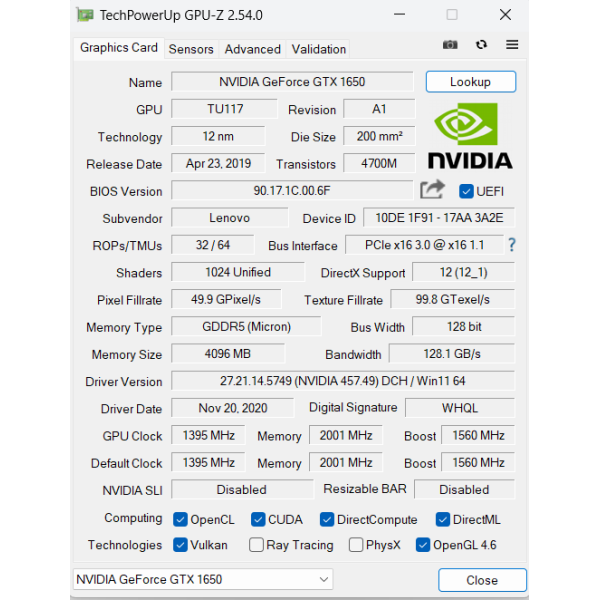Viewport: 600px width, 600px height.
Task: Click the BIOS Version field 90.17.1C.00.6F
Action: point(292,190)
